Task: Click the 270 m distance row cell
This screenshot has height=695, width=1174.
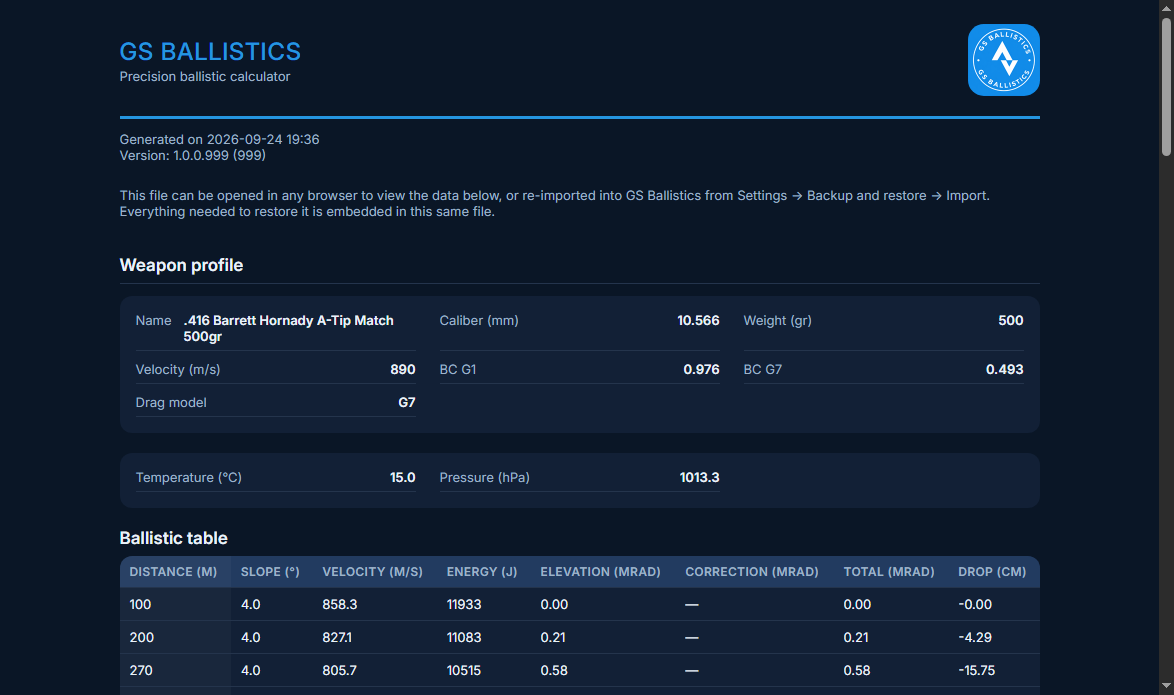Action: (141, 670)
